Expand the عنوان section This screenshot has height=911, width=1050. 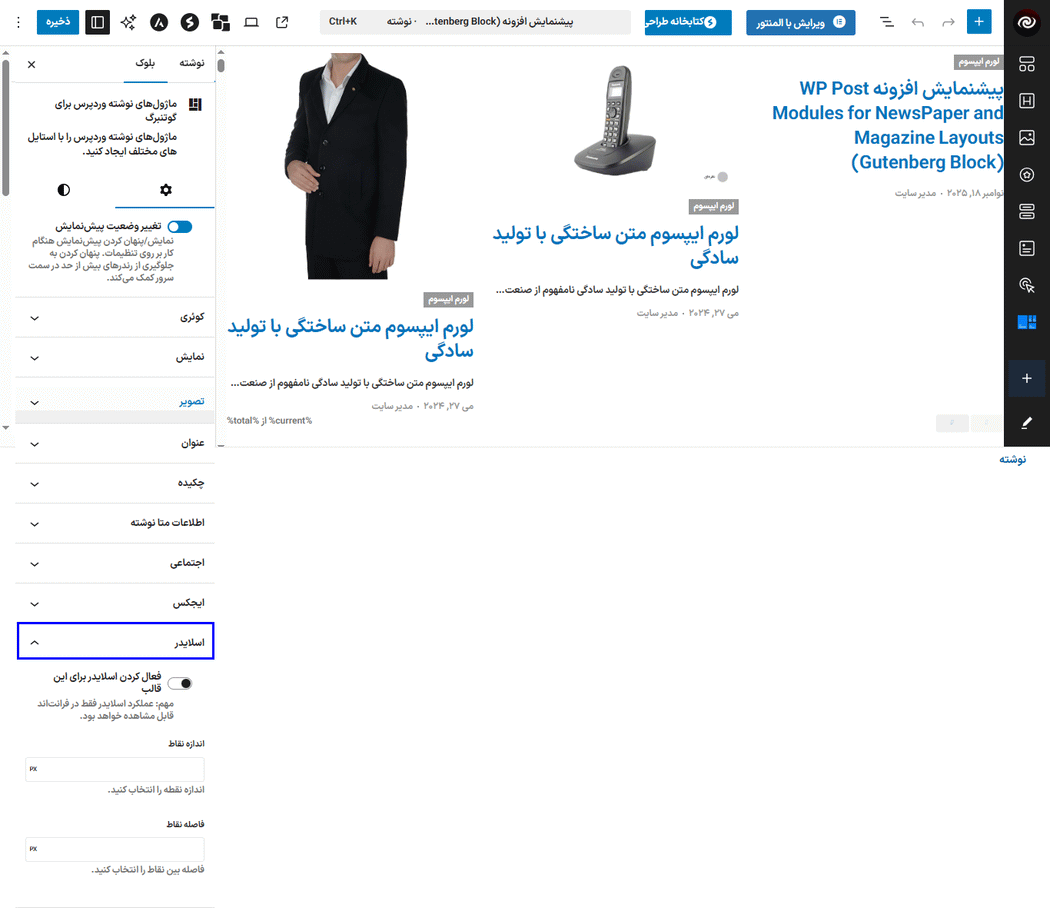tap(115, 442)
